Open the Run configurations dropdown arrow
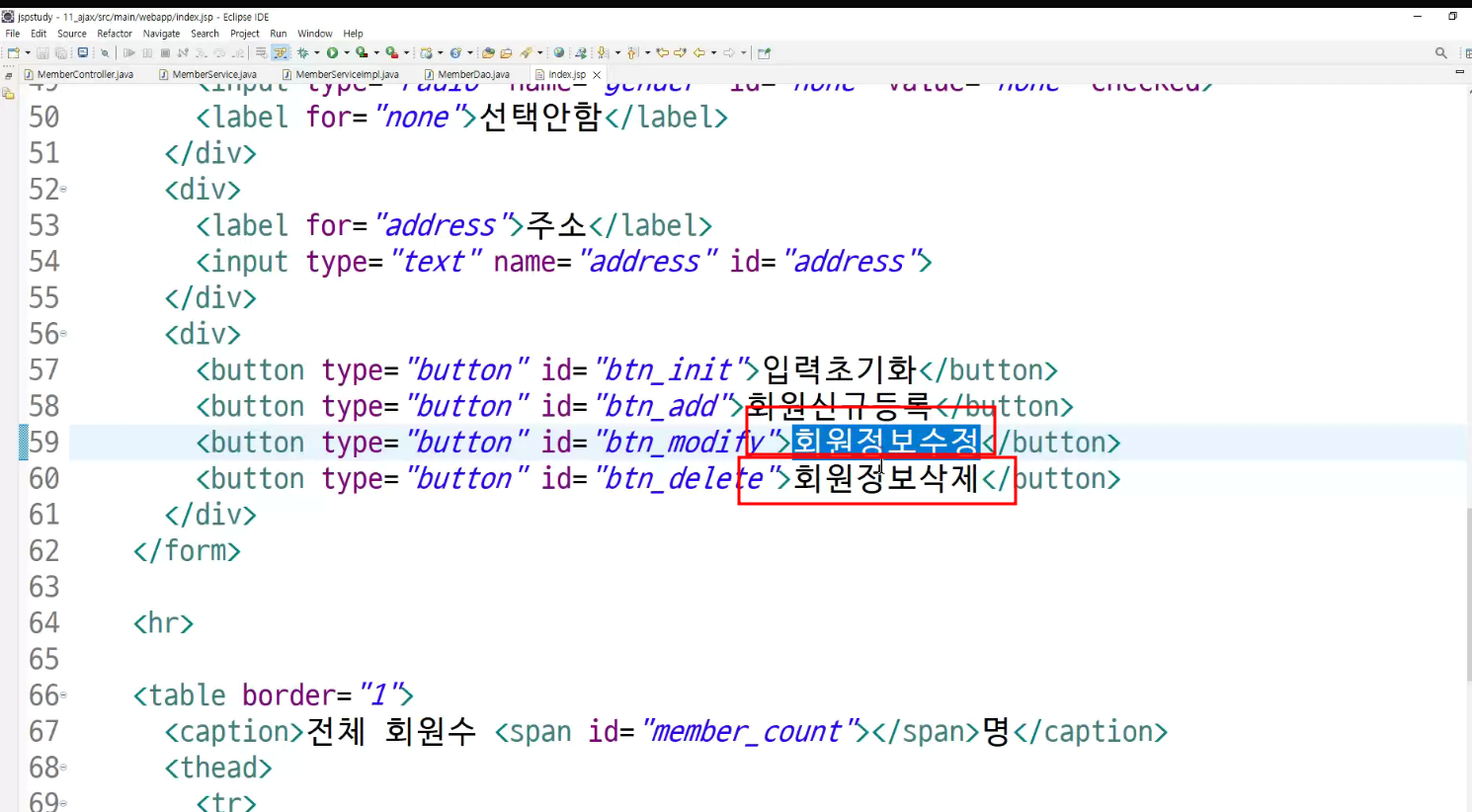The image size is (1472, 812). click(347, 52)
